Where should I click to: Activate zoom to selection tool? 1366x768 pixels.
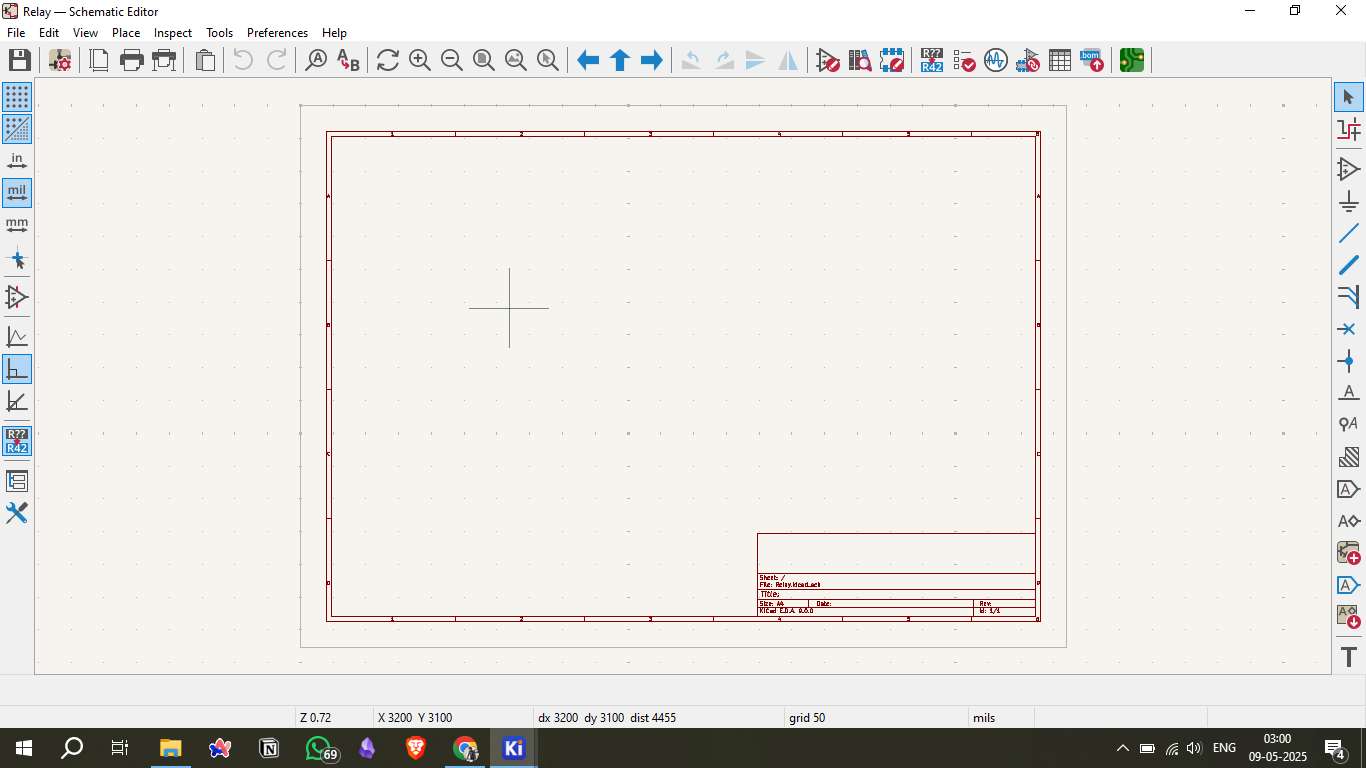click(x=548, y=60)
